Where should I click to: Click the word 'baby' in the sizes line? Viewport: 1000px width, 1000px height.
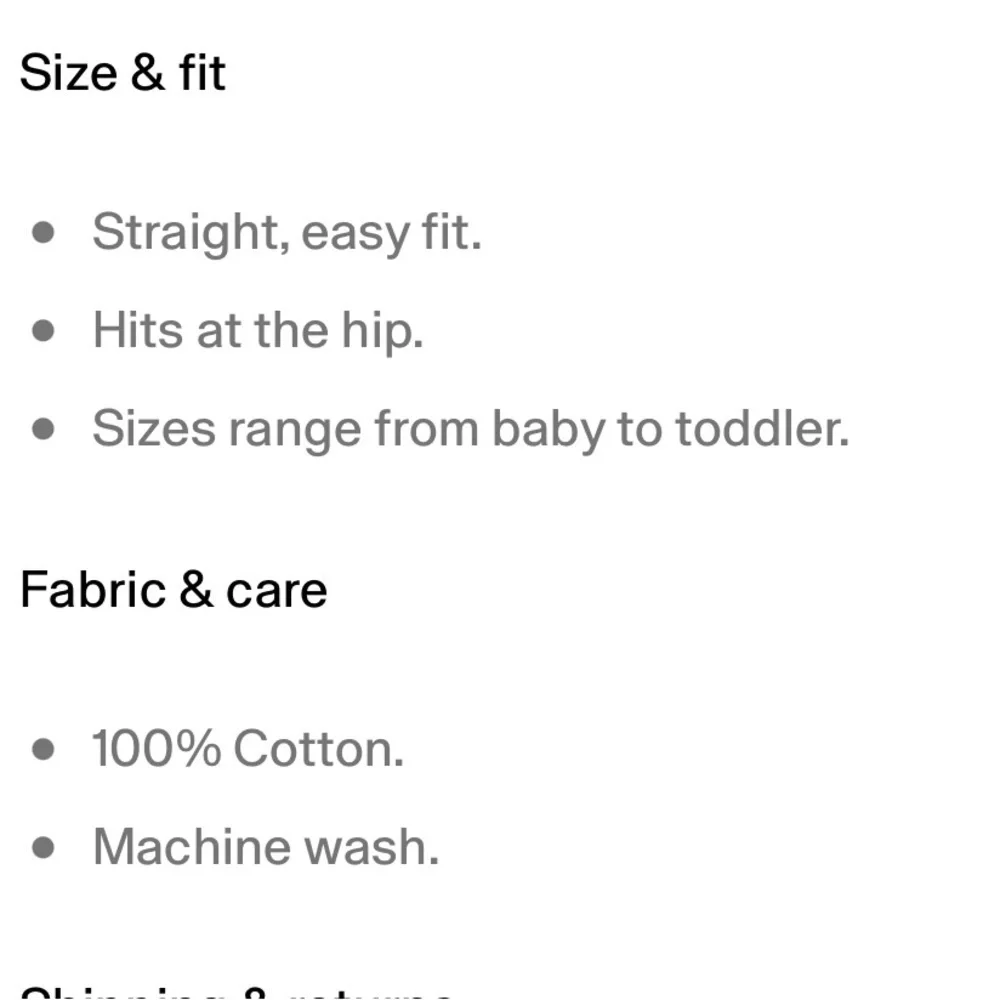tap(548, 430)
